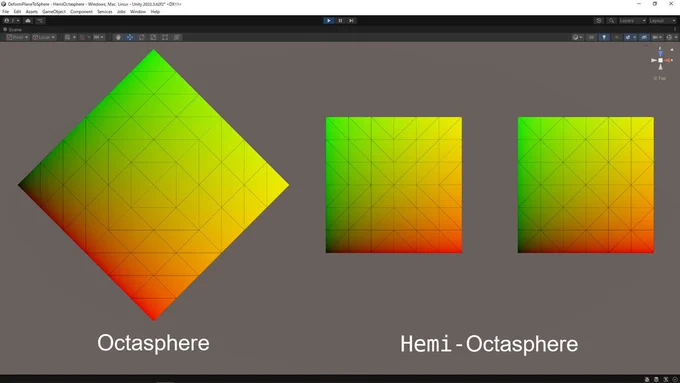Image resolution: width=680 pixels, height=383 pixels.
Task: Select the Move tool
Action: tap(130, 37)
